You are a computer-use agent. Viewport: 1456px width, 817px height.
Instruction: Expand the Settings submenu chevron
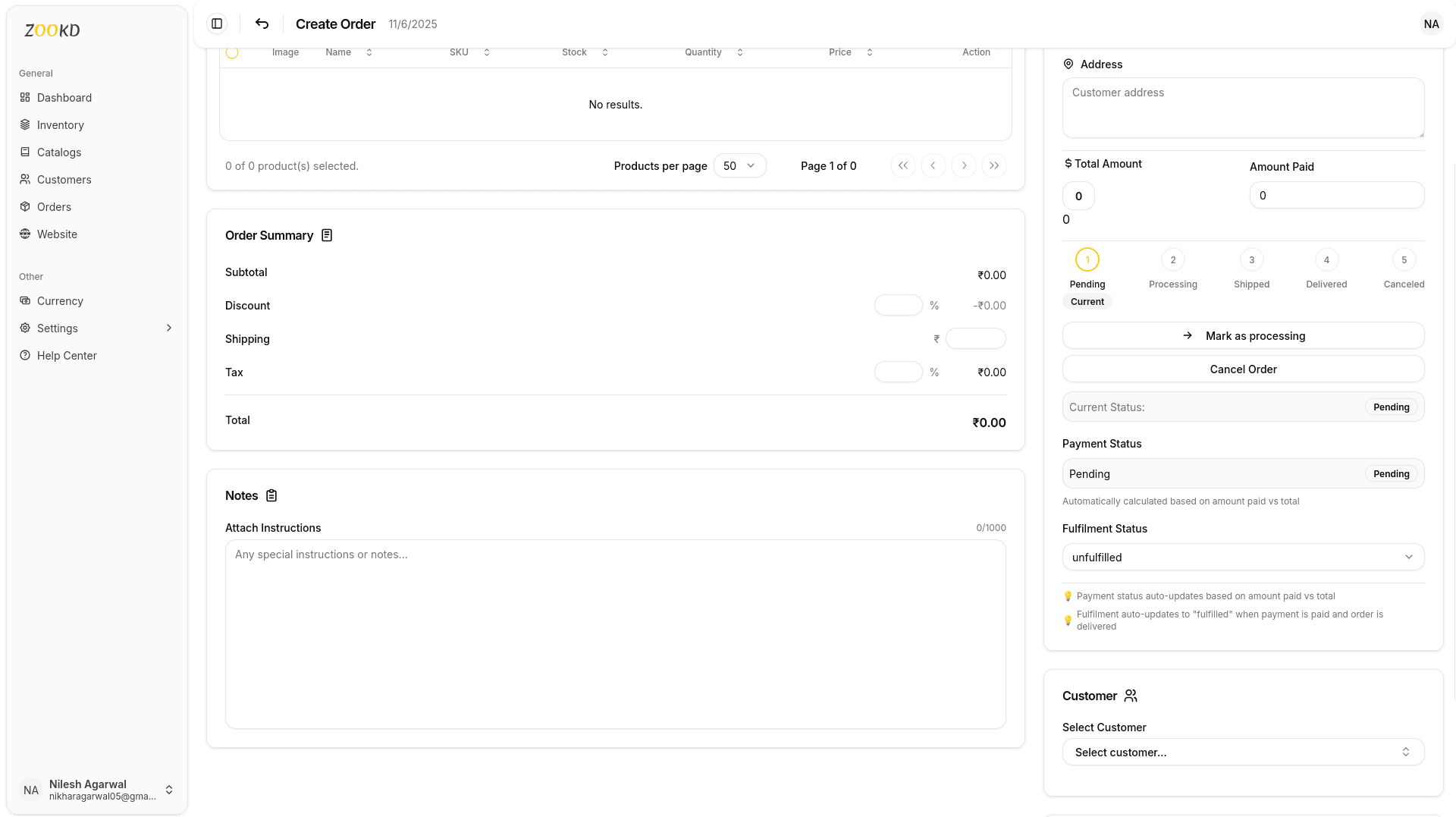(168, 328)
